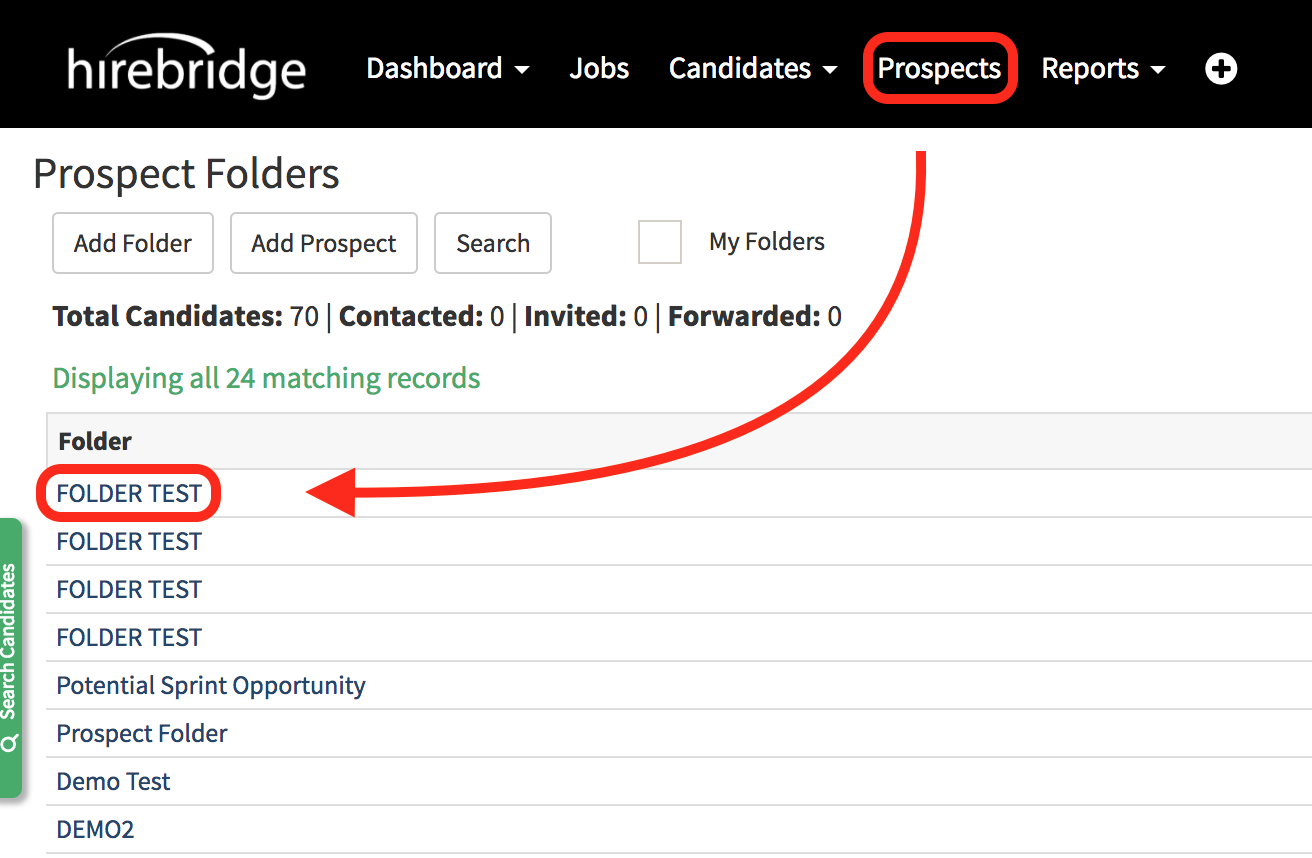1312x858 pixels.
Task: Open the second FOLDER TEST link
Action: 129,542
